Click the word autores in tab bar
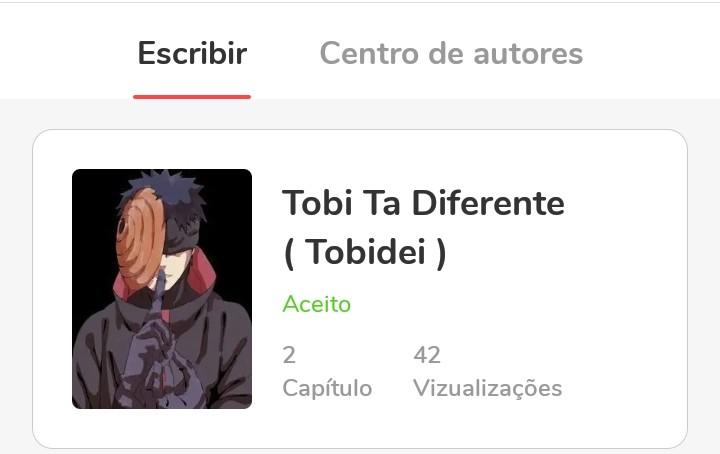This screenshot has width=720, height=454. (x=528, y=53)
